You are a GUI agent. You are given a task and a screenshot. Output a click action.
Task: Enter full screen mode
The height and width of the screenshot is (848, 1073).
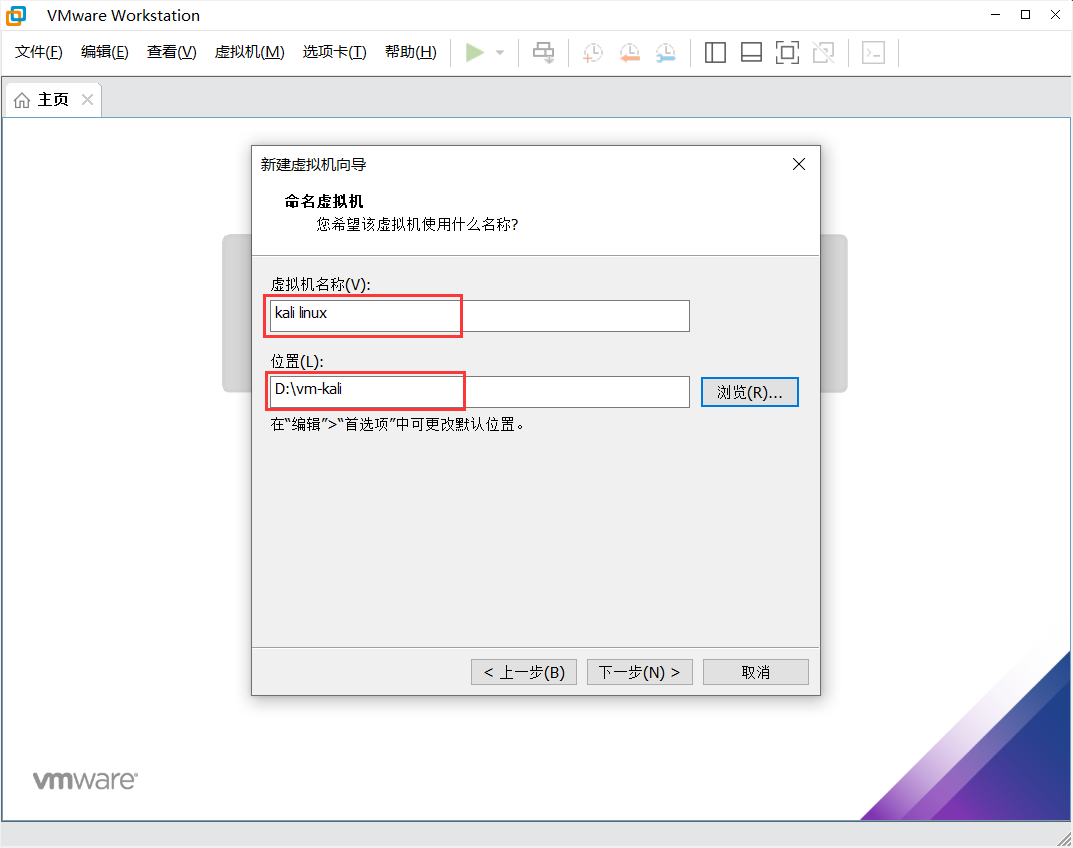[x=787, y=52]
